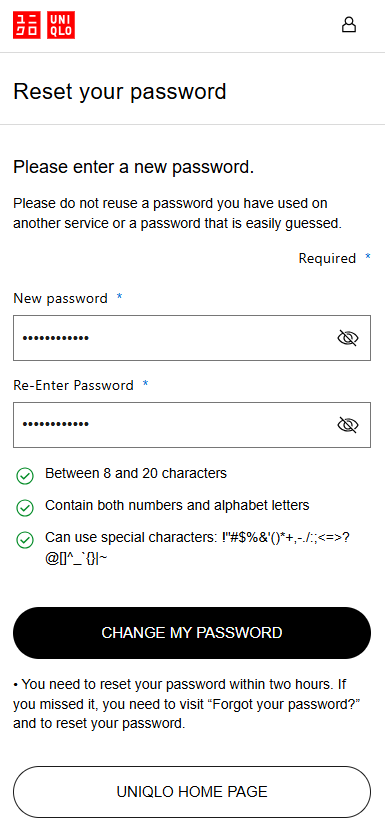Reveal the Re-Enter Password field contents

coord(348,425)
